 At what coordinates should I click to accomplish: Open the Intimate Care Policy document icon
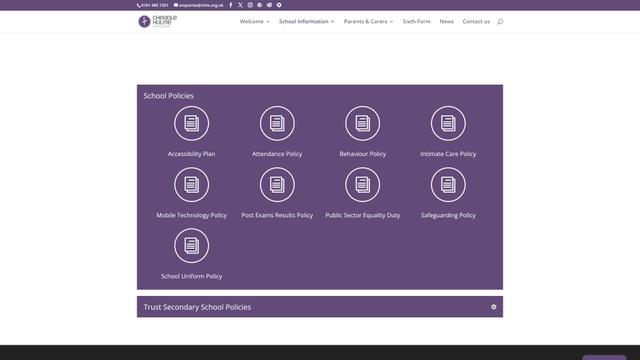coord(448,123)
